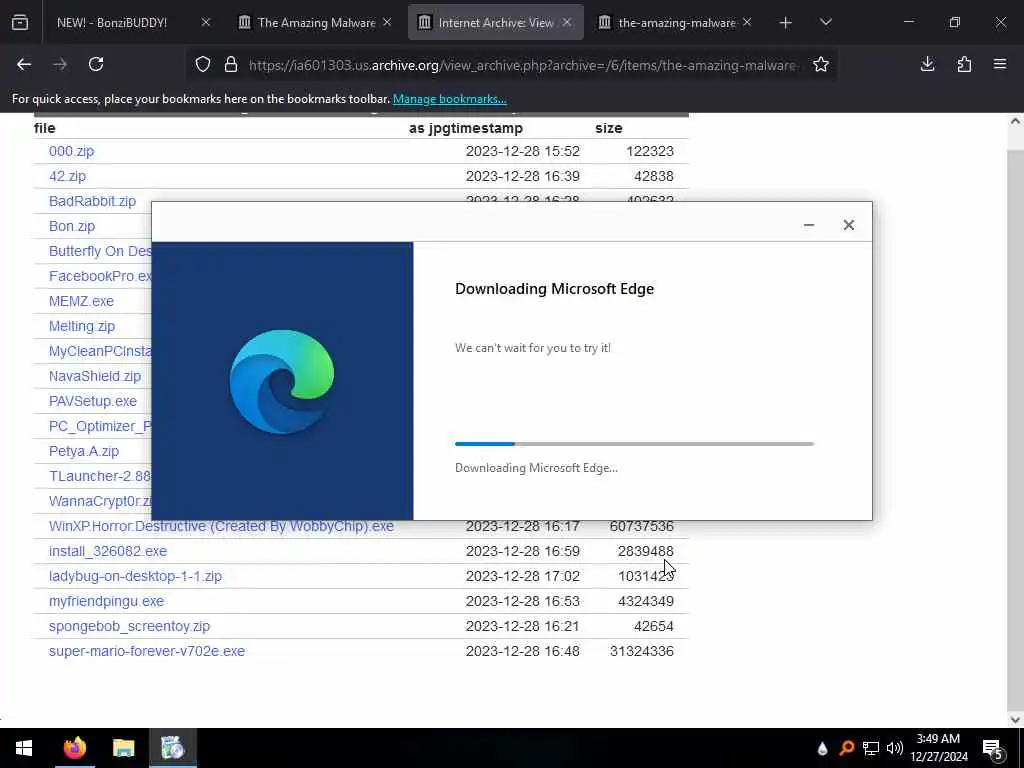The image size is (1024, 768).
Task: Show site security padlock info
Action: 231,65
